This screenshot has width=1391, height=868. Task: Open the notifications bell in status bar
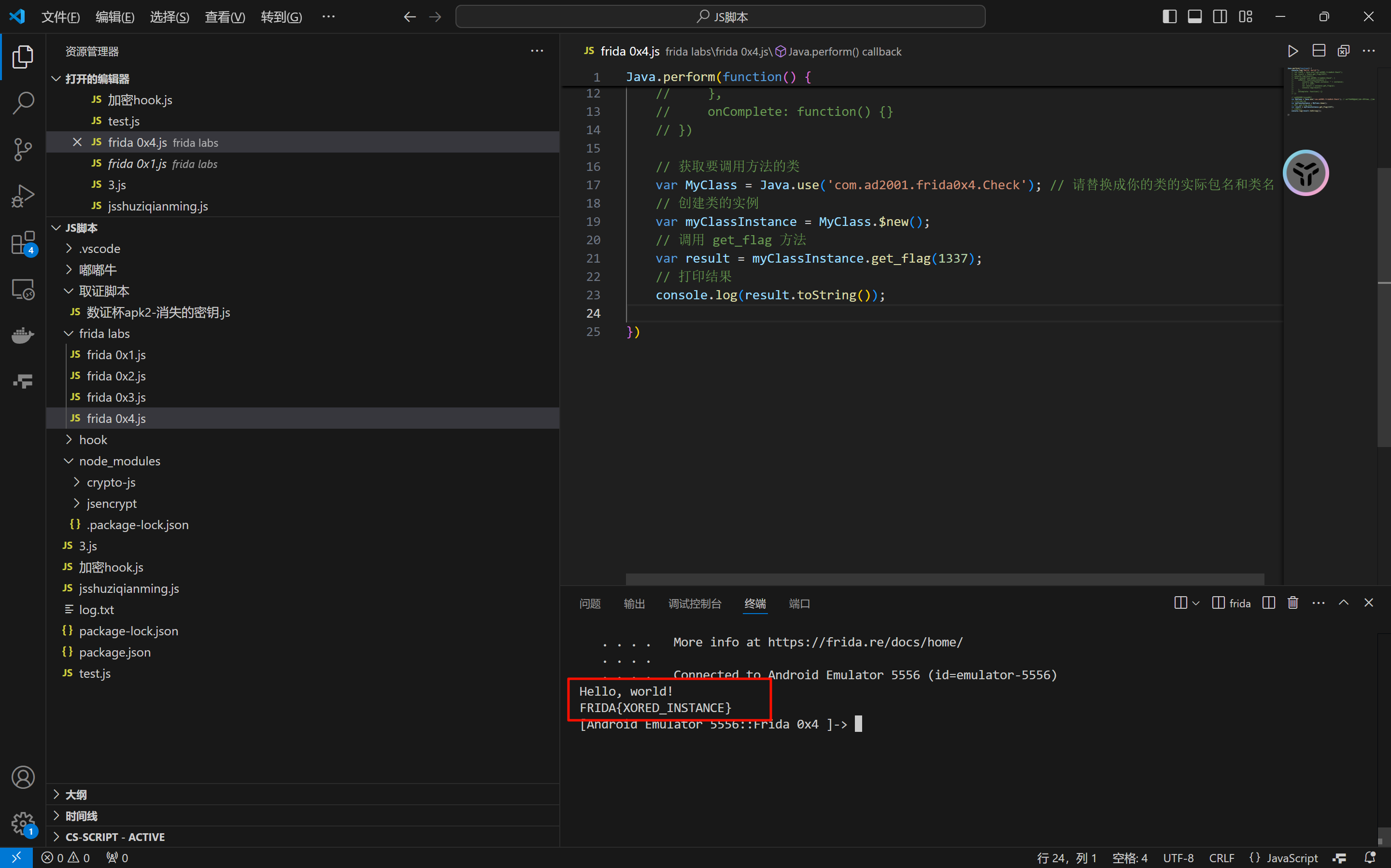pyautogui.click(x=1370, y=858)
